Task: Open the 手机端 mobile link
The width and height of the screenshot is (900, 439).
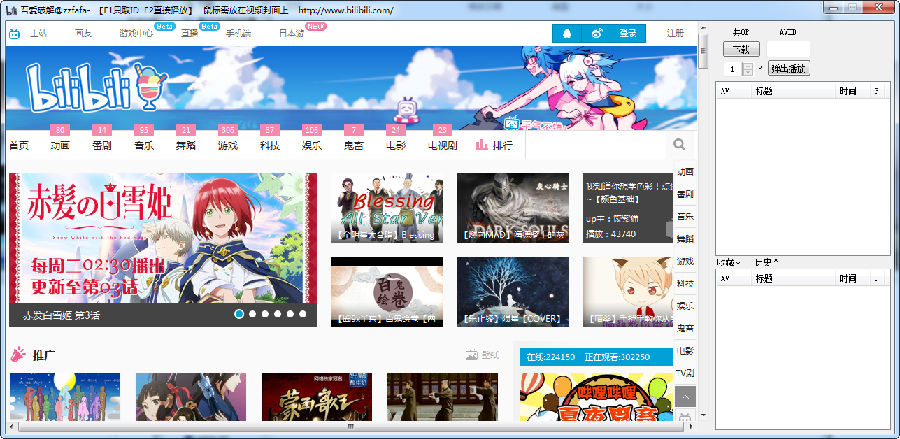Action: click(238, 33)
